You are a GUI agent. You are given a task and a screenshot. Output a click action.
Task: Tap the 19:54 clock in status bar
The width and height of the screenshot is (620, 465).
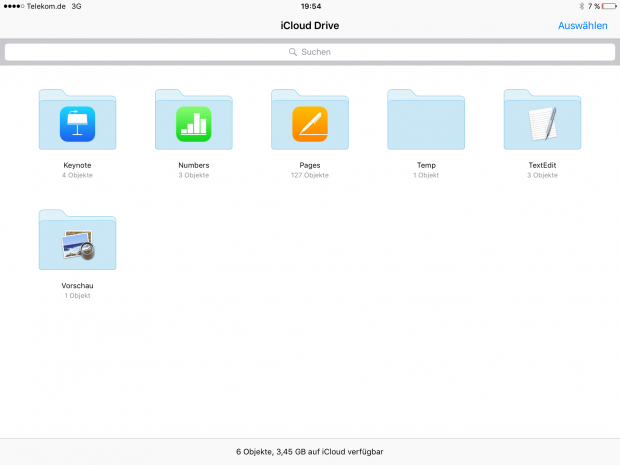click(310, 6)
